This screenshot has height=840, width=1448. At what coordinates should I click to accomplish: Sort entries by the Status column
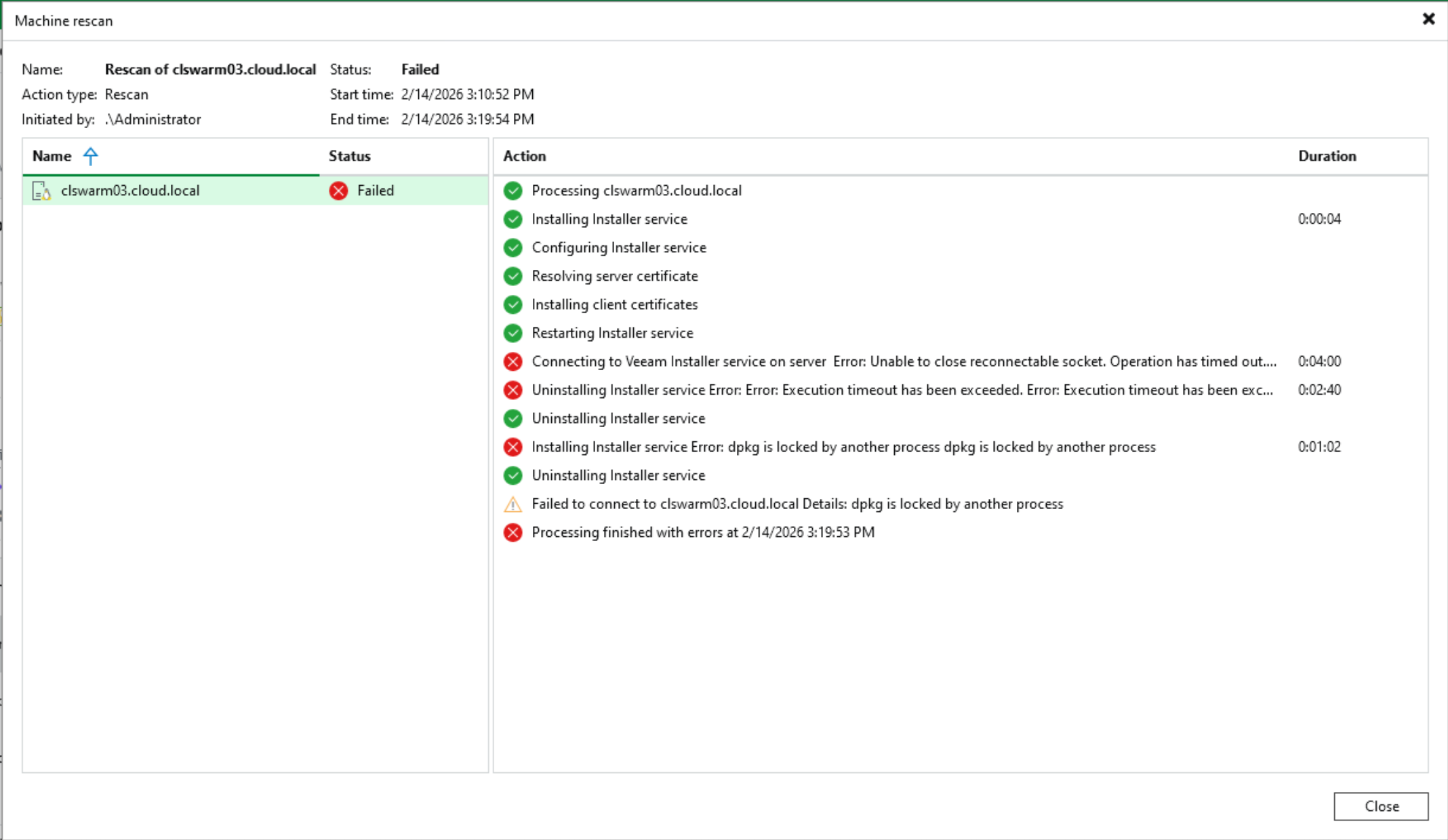[x=349, y=156]
